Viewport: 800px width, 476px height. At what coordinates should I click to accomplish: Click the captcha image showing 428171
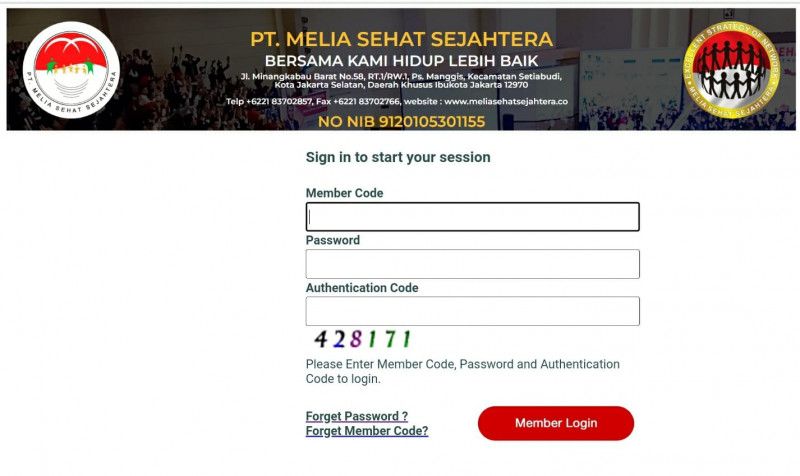(362, 339)
